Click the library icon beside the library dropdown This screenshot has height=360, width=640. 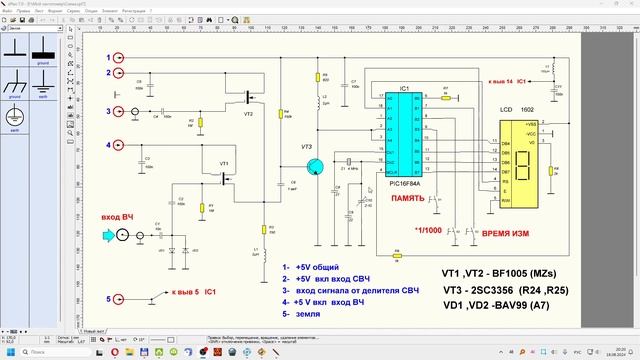point(4,28)
